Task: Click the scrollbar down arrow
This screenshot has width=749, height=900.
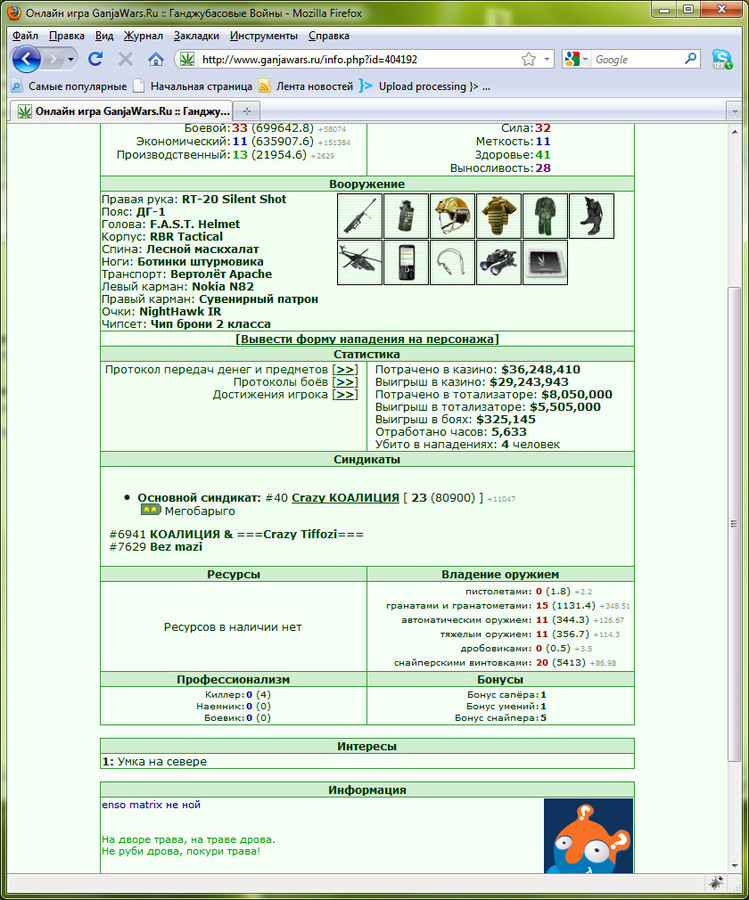Action: tap(734, 866)
